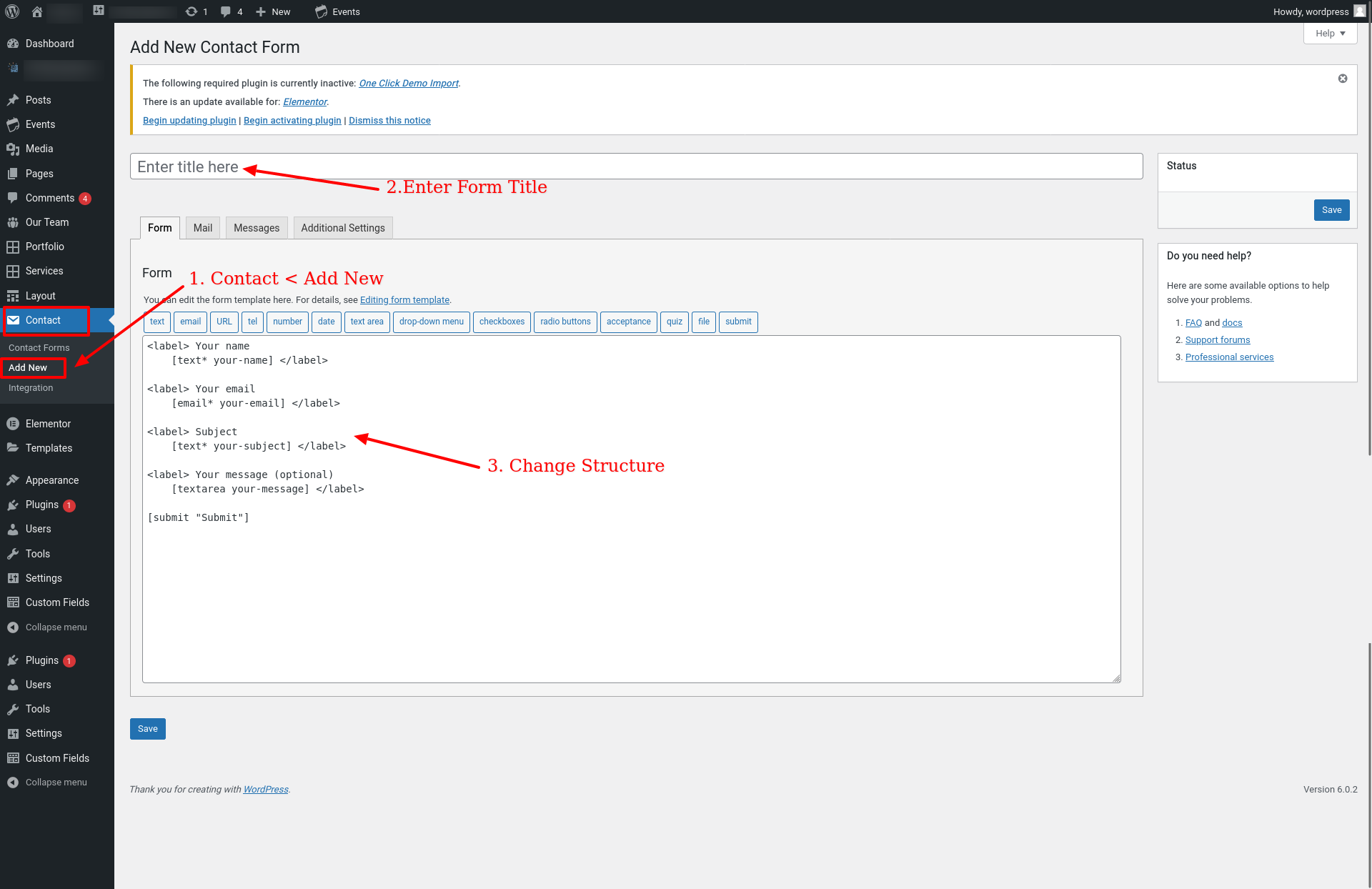Click the Events ticket icon in sidebar
1372x889 pixels.
point(13,124)
